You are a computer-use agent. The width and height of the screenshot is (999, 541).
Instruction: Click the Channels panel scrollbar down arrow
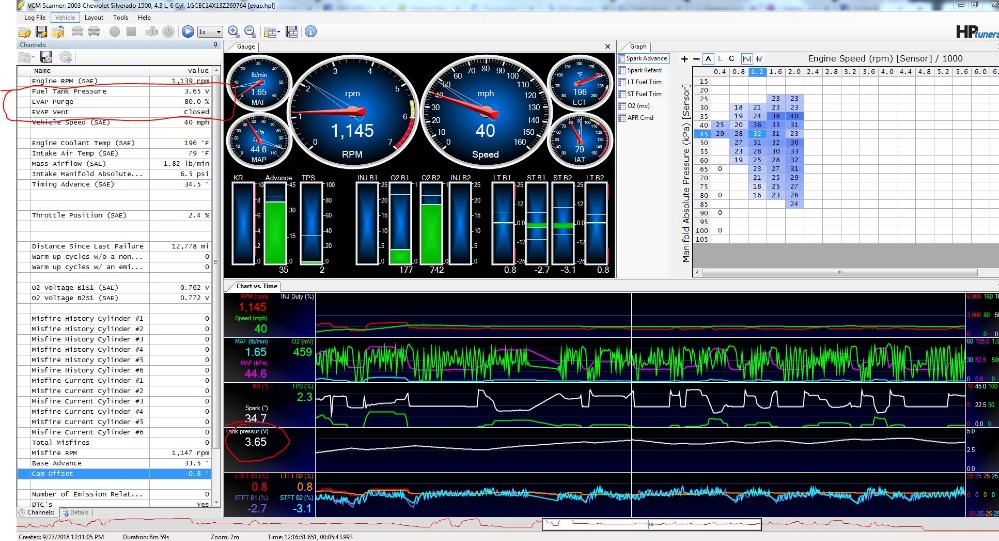coord(218,503)
